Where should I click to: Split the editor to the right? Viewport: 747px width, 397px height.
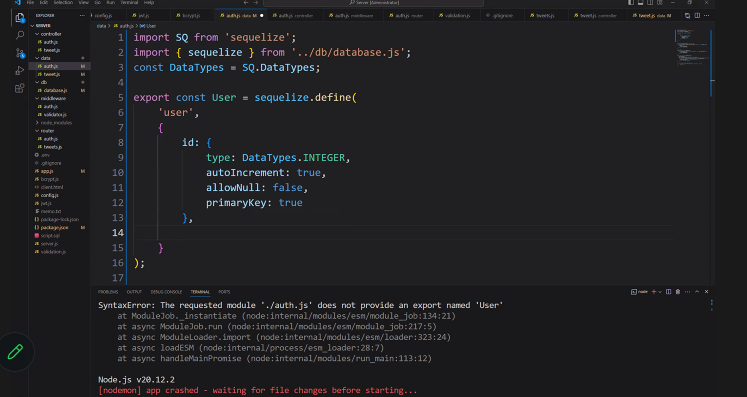[x=697, y=16]
